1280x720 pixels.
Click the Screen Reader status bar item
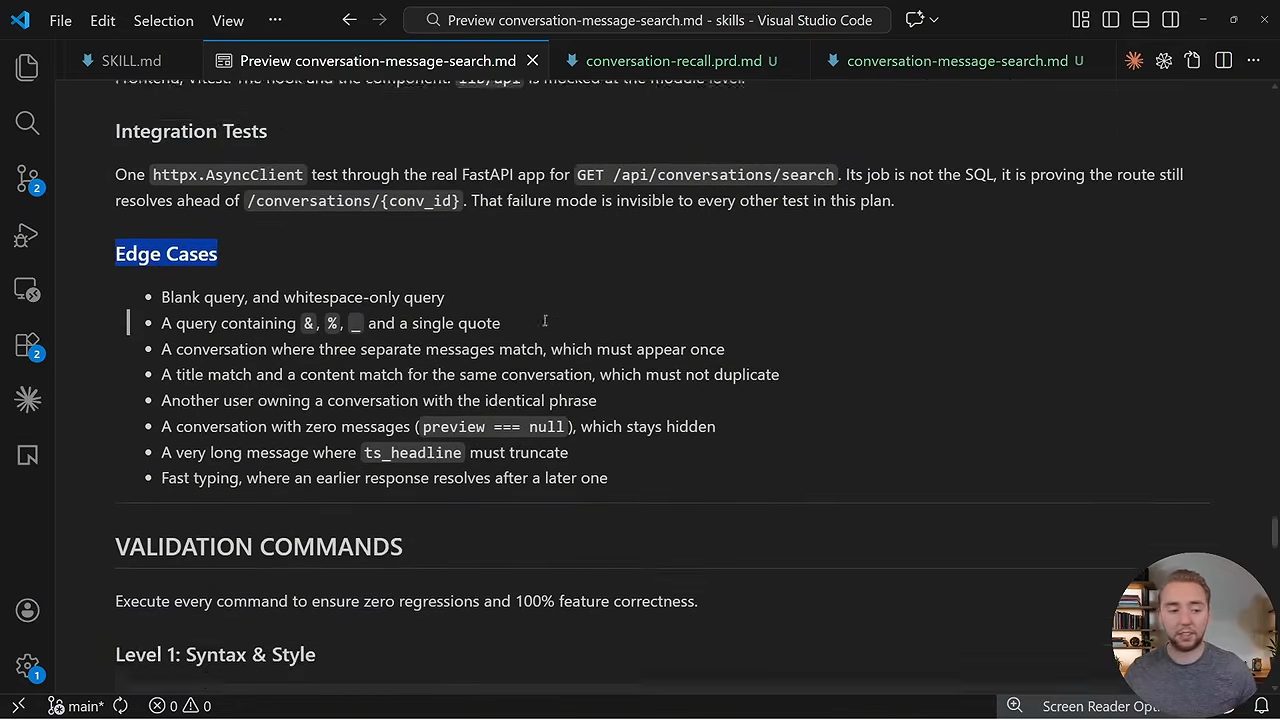pos(1100,706)
